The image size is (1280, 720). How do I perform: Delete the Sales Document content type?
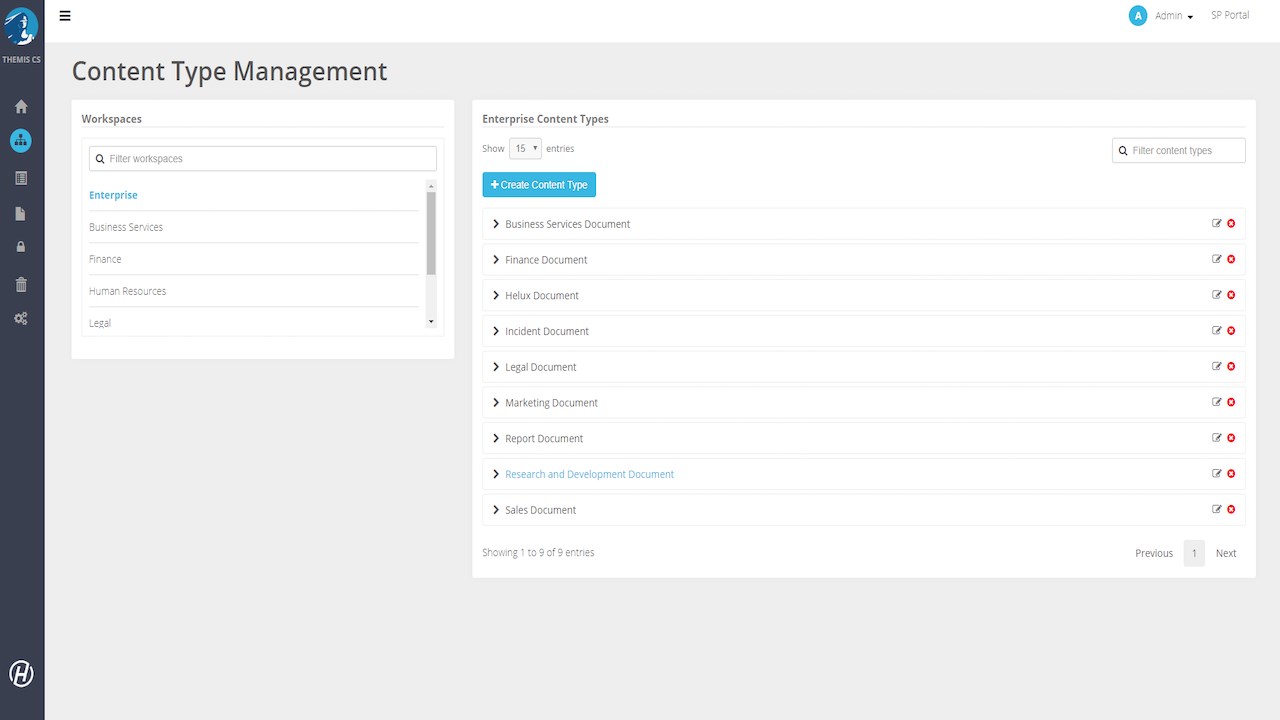(x=1231, y=509)
